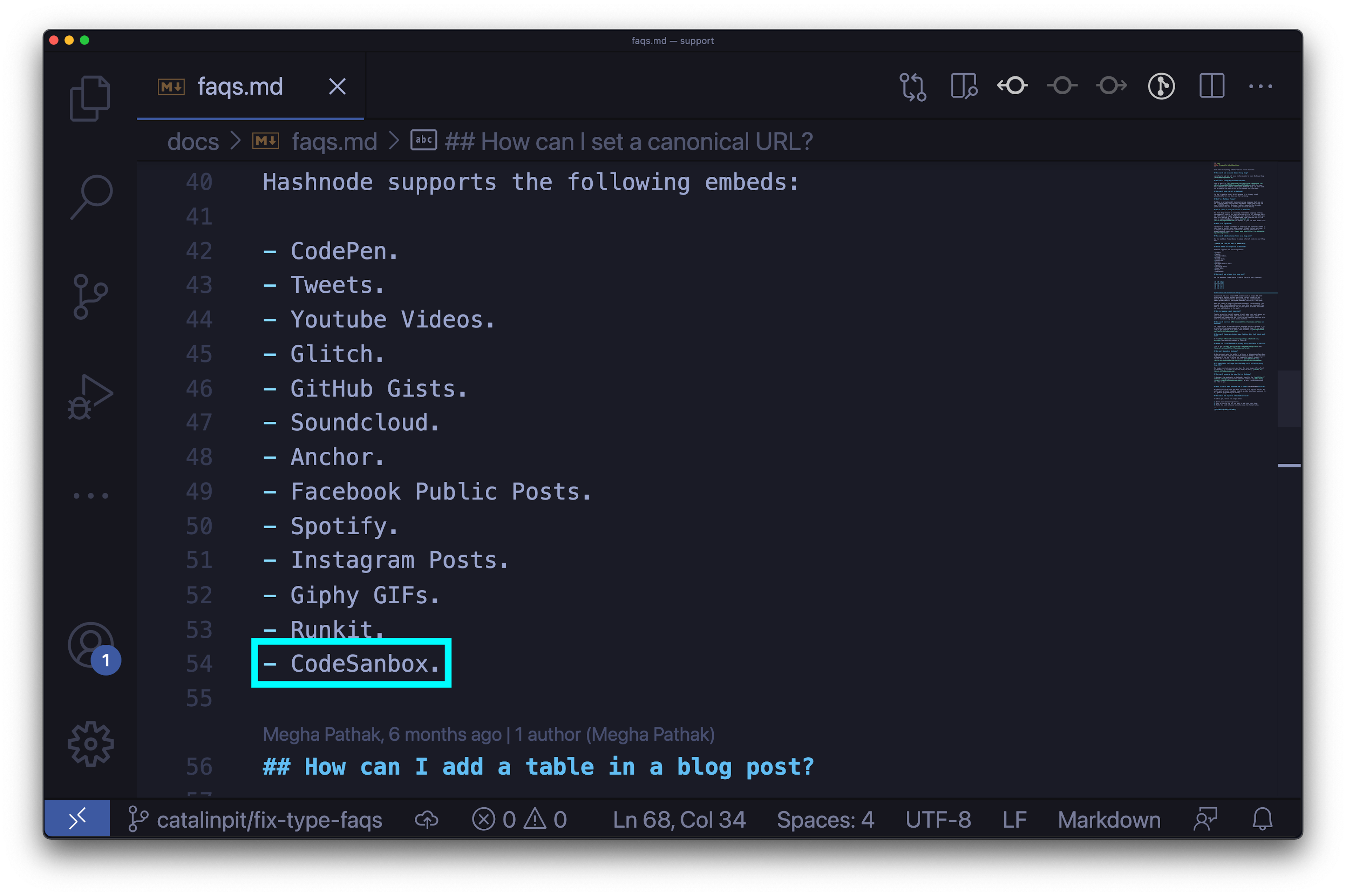
Task: Click the docs folder breadcrumb
Action: point(193,142)
